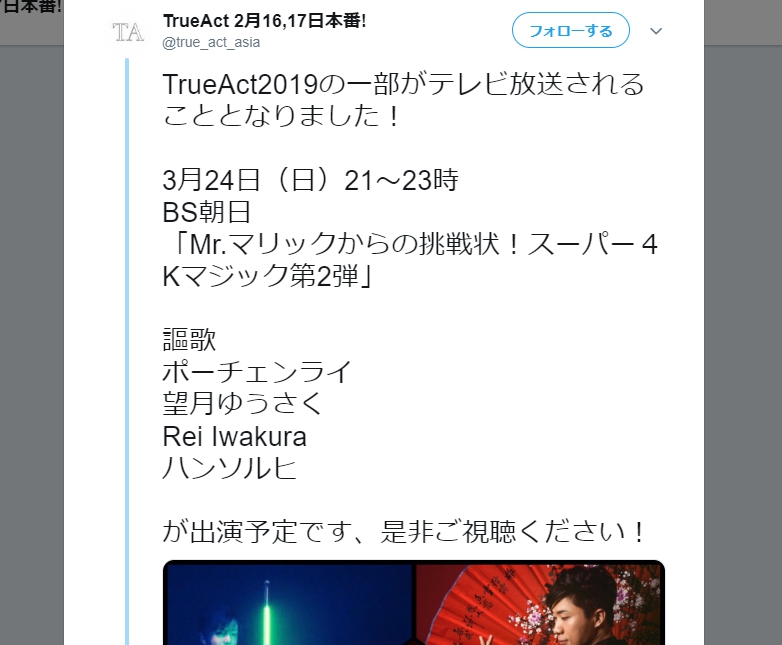
Task: Click the performer name ハンソルヒ
Action: point(230,468)
